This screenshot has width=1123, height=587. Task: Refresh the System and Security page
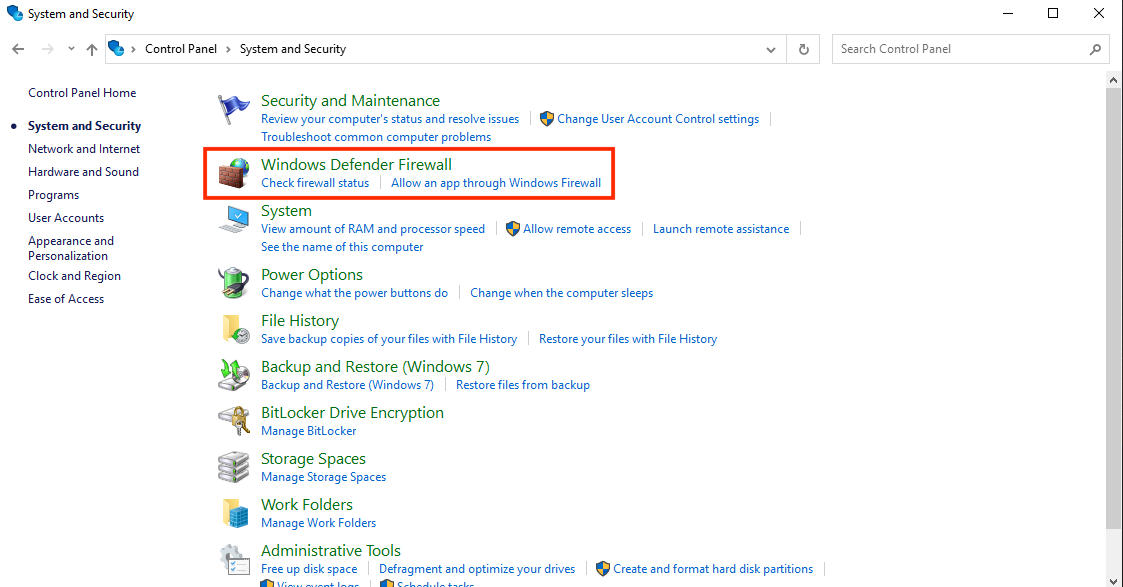coord(804,49)
